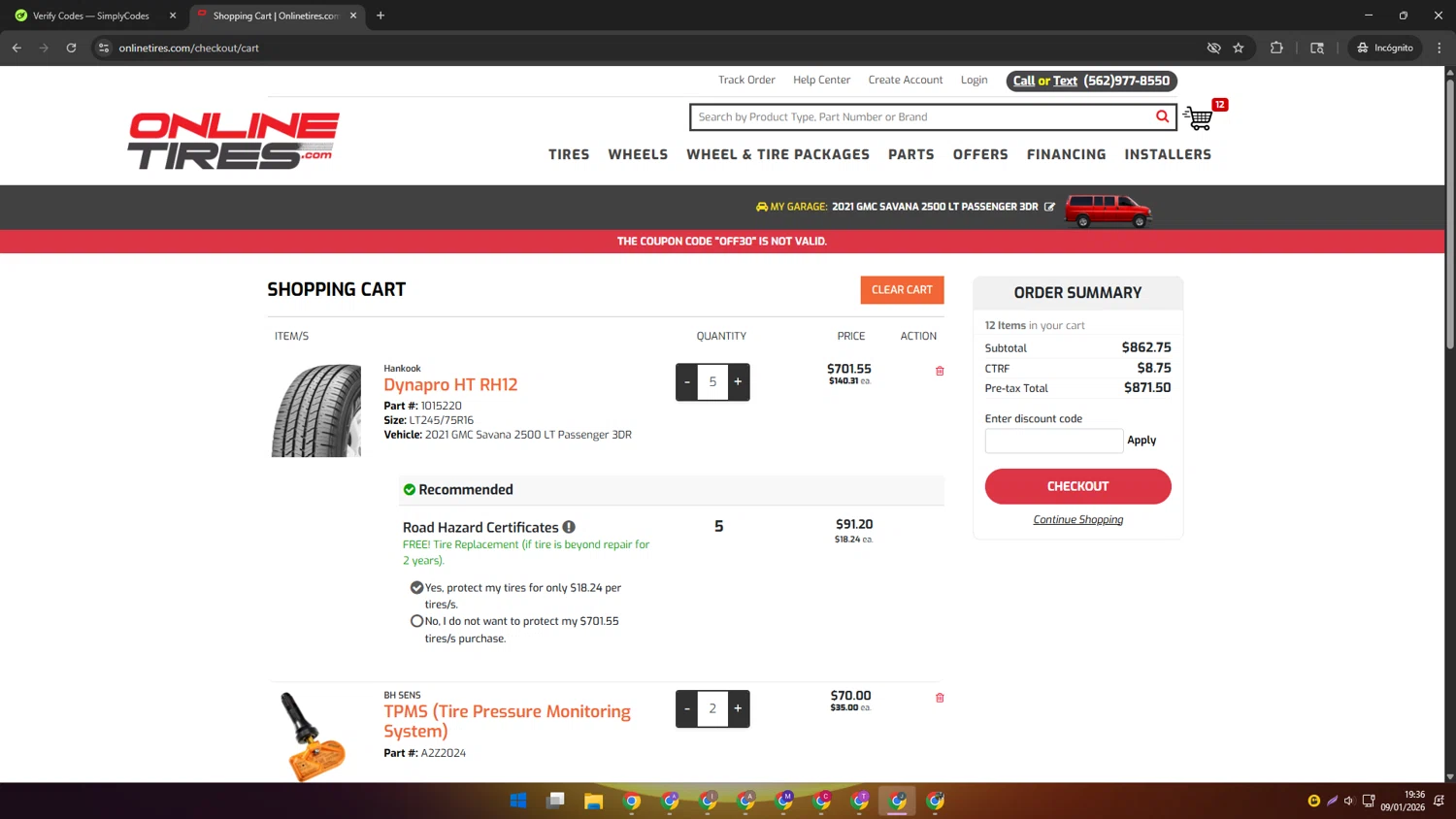Click the page vertical scrollbar

[1450, 213]
